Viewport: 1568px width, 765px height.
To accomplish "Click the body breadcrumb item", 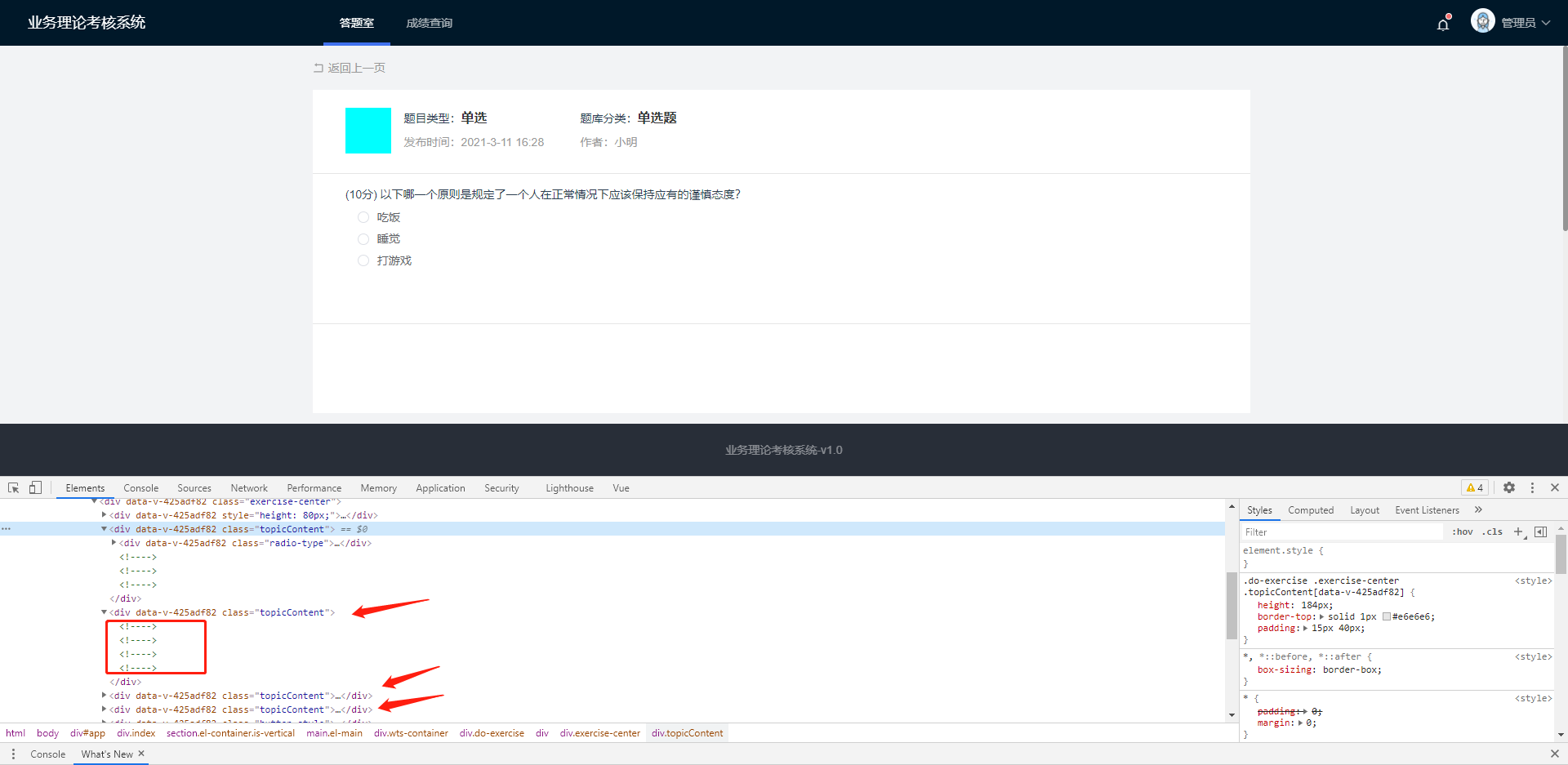I will click(47, 733).
